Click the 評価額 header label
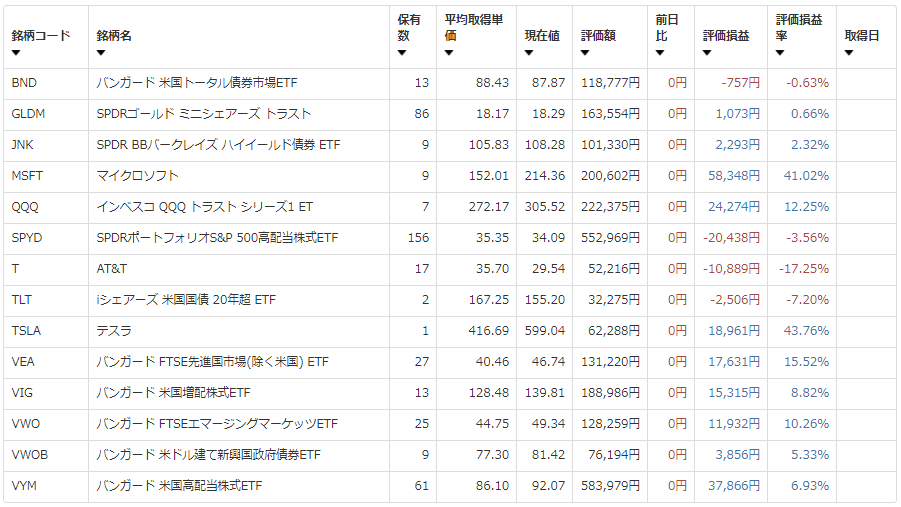The width and height of the screenshot is (901, 507). click(x=598, y=36)
